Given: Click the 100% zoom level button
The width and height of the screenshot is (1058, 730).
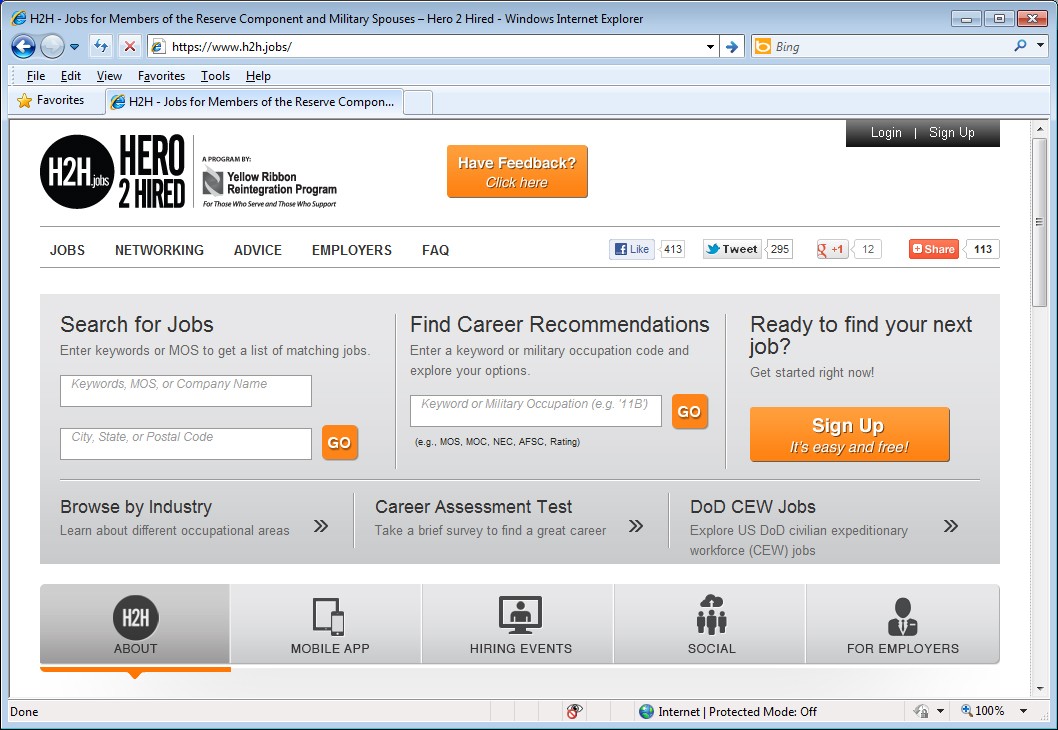Looking at the screenshot, I should tap(983, 711).
